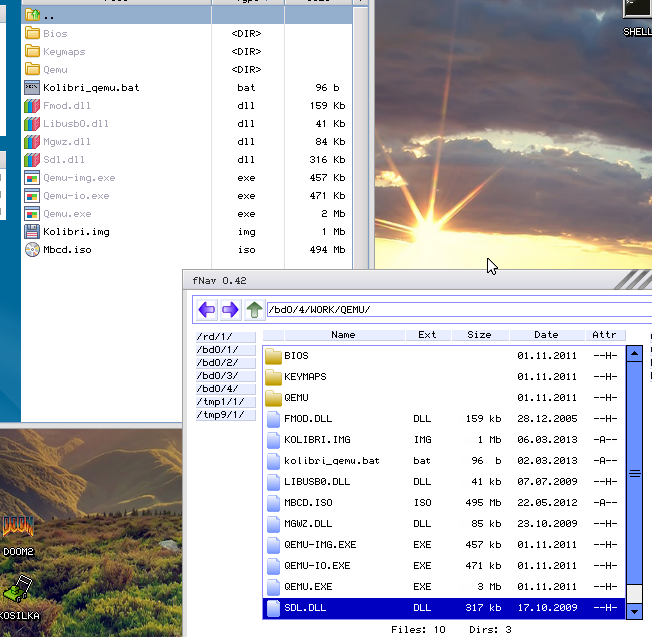Click the scrollbar up arrow in fNav

[633, 353]
